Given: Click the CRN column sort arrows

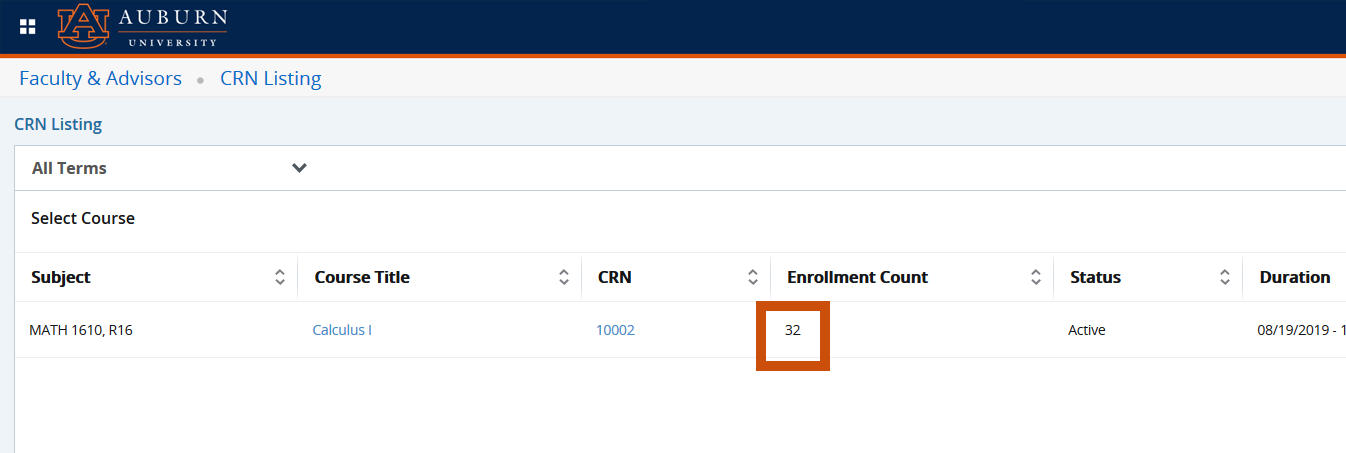Looking at the screenshot, I should 753,278.
